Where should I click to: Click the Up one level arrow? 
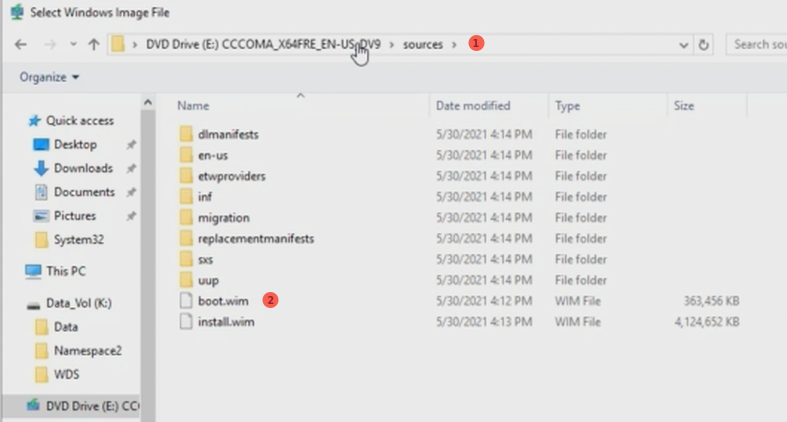[94, 45]
